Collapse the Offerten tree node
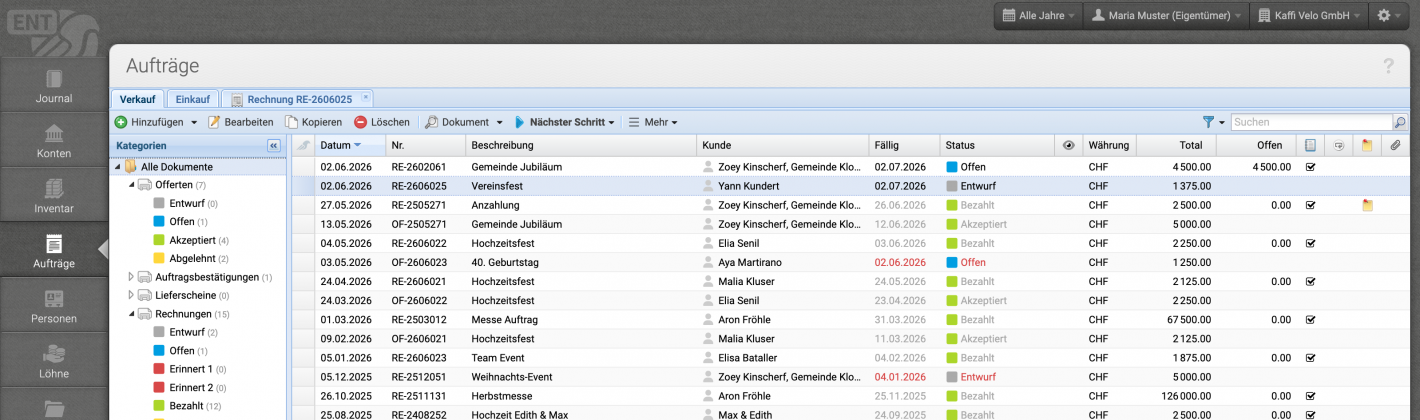 pyautogui.click(x=131, y=185)
